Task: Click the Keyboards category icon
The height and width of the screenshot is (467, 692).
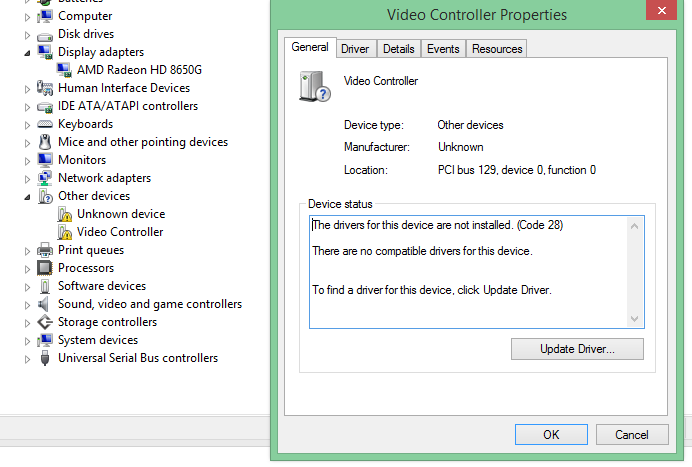Action: pyautogui.click(x=45, y=124)
